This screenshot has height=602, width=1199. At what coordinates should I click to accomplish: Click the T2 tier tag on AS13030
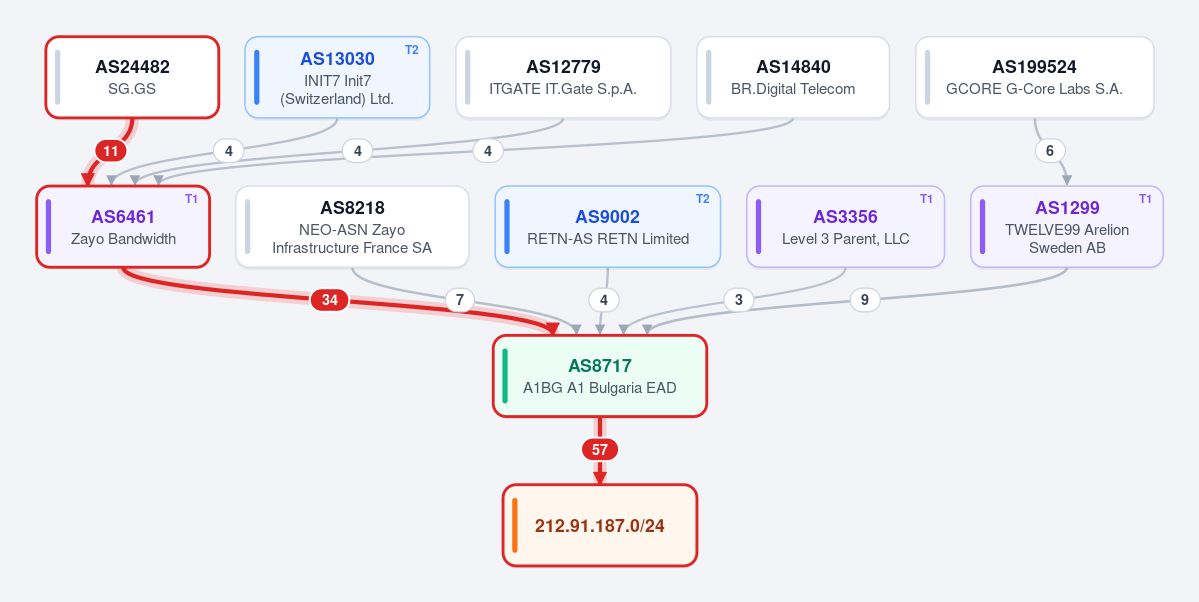click(411, 50)
